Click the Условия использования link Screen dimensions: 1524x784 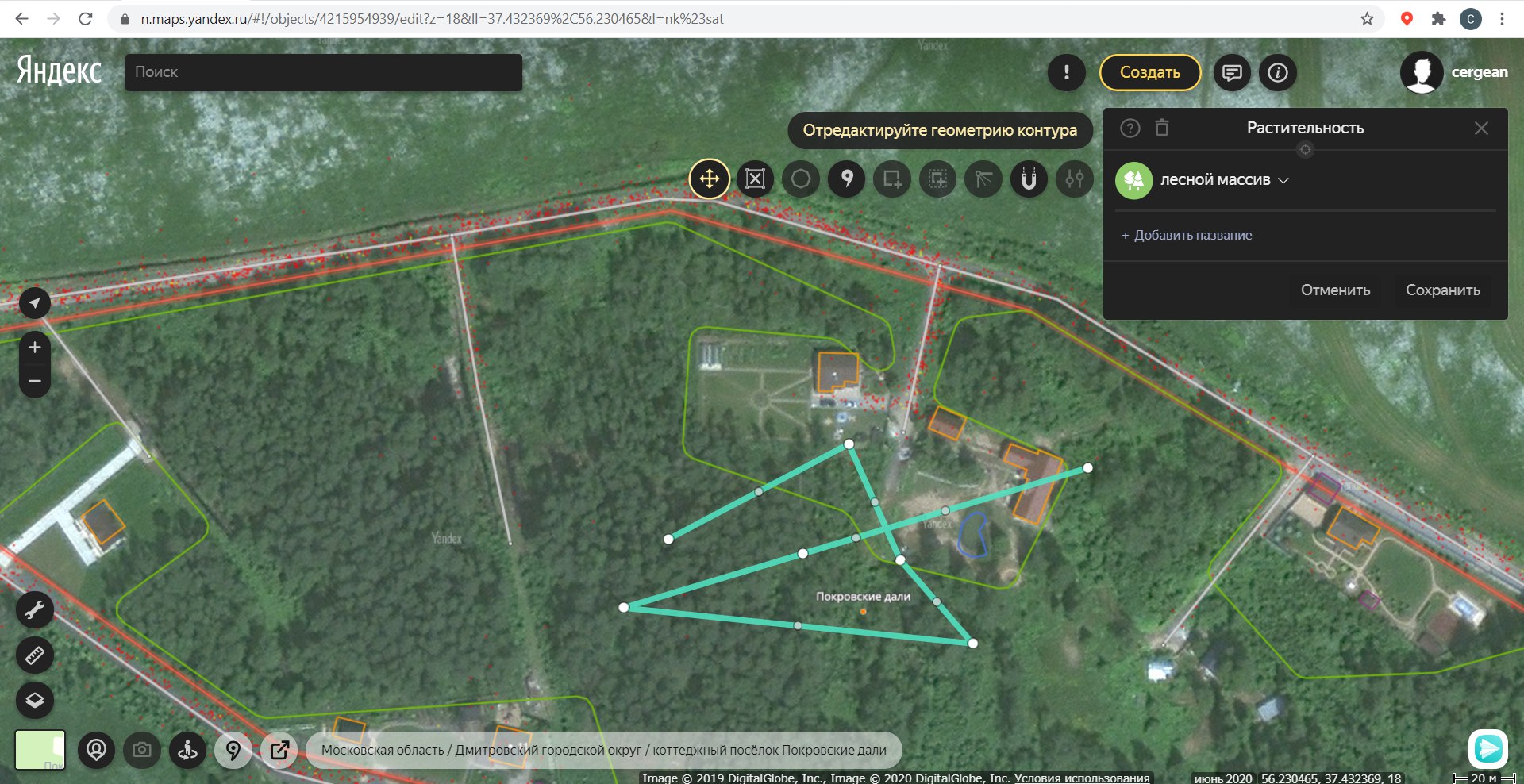[x=1081, y=778]
